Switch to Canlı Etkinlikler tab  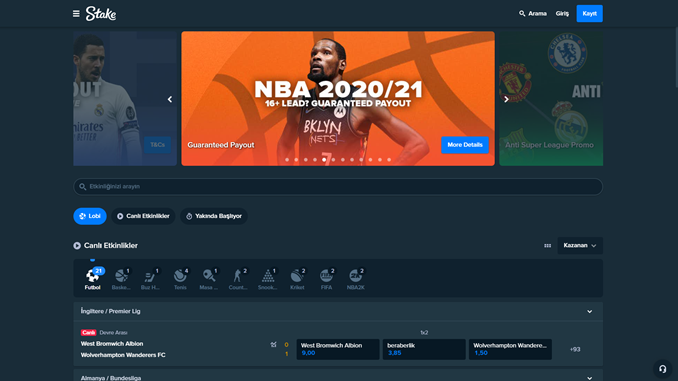point(143,216)
